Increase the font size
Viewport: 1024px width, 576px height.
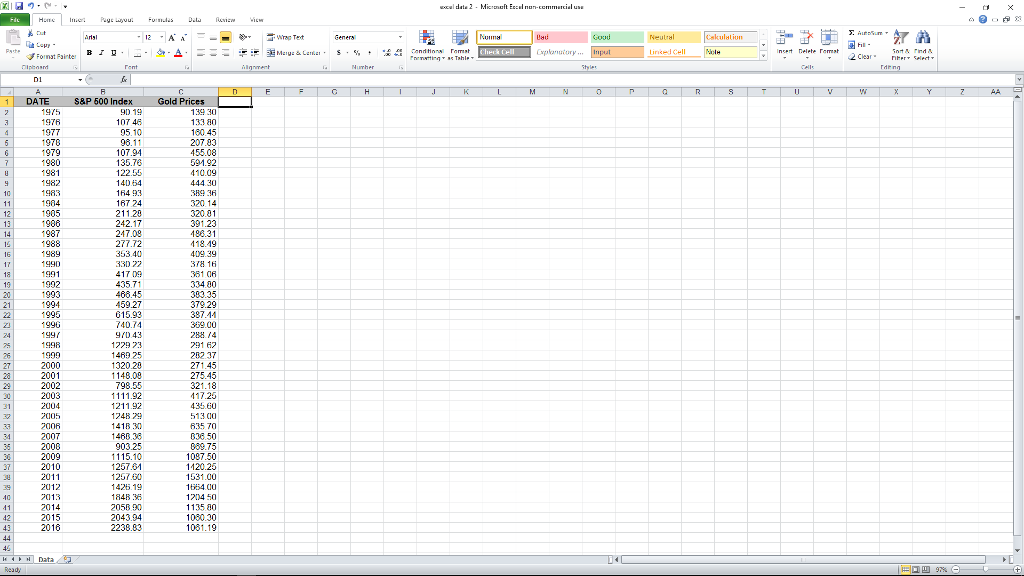[172, 37]
